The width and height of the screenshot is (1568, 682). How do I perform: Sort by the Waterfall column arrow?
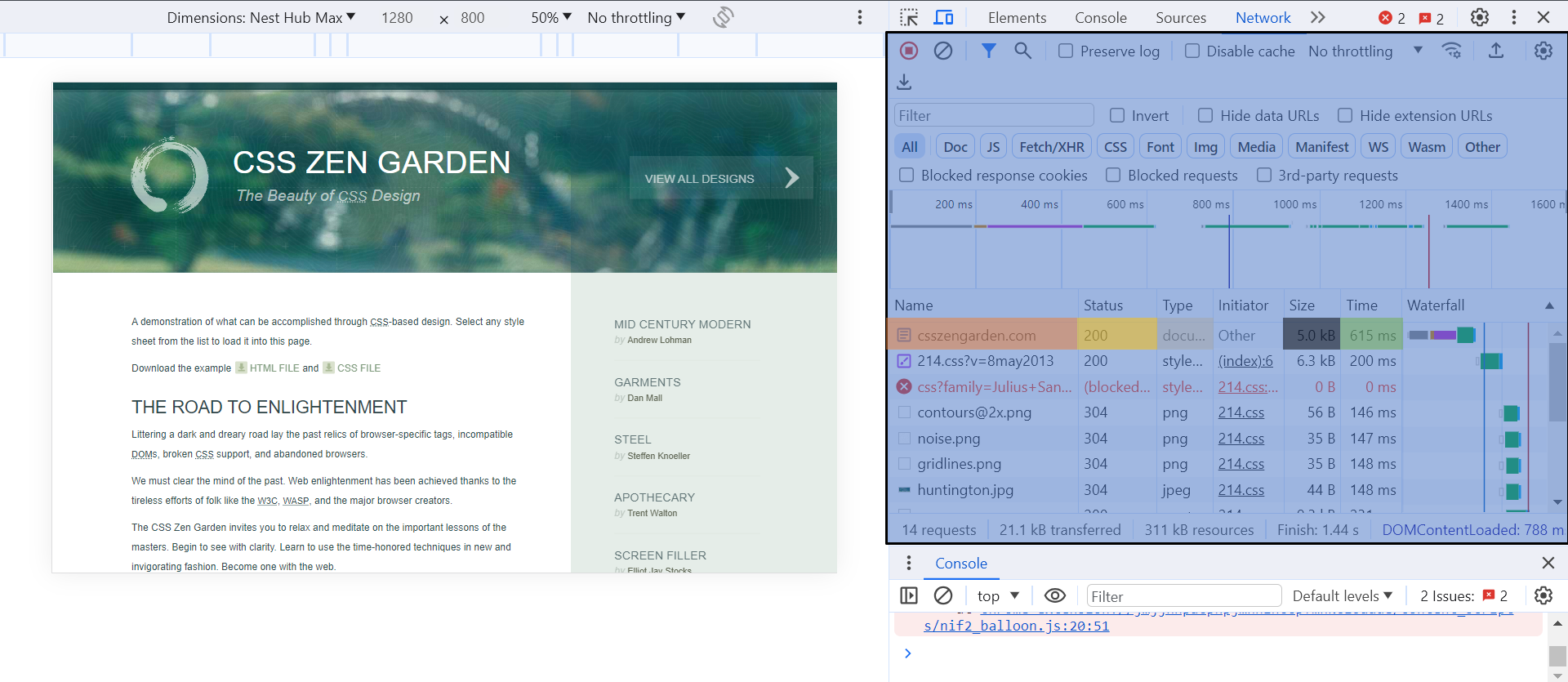pyautogui.click(x=1549, y=305)
